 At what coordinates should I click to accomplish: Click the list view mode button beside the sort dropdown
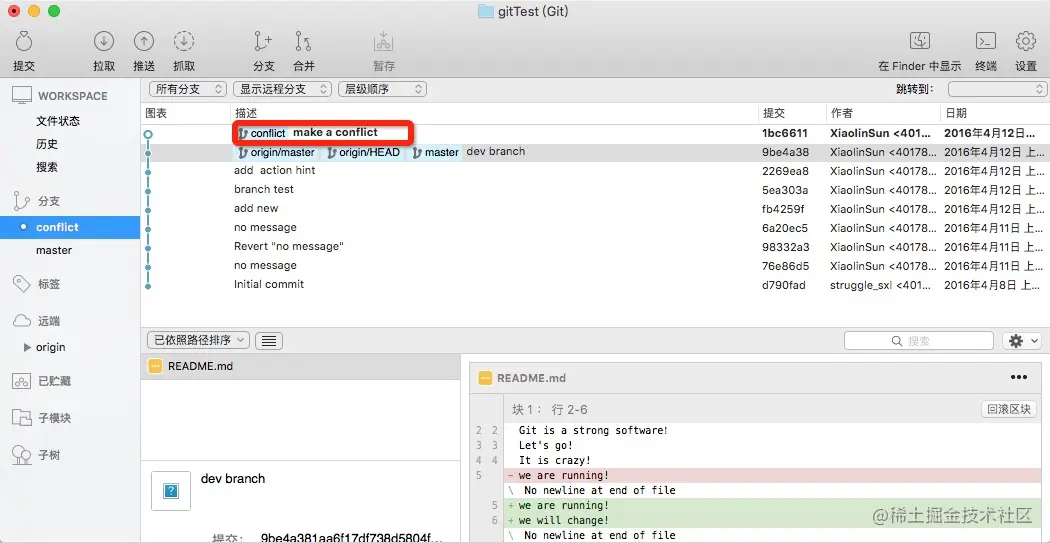pos(269,341)
